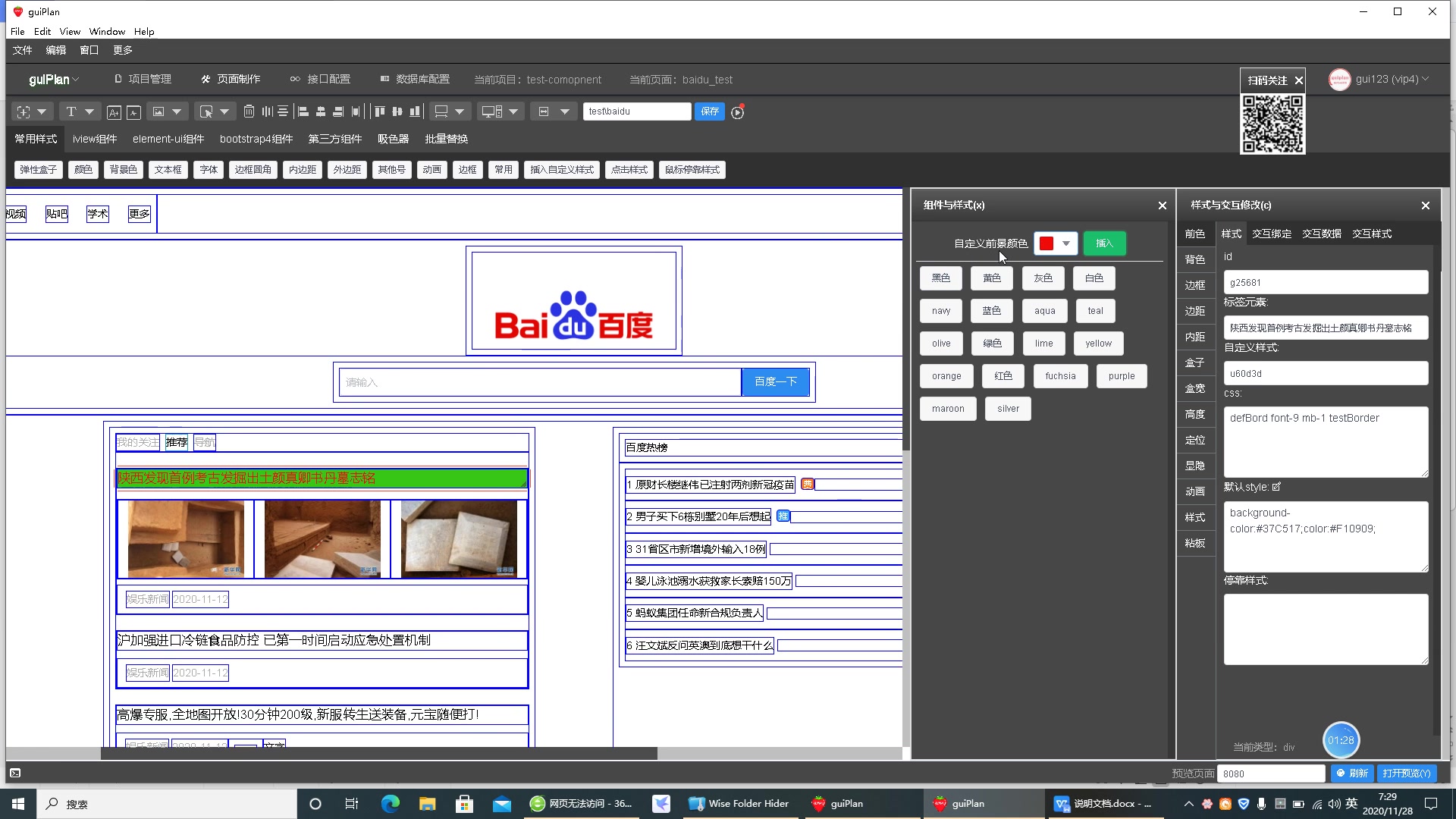
Task: Click the align left icon
Action: pos(303,111)
